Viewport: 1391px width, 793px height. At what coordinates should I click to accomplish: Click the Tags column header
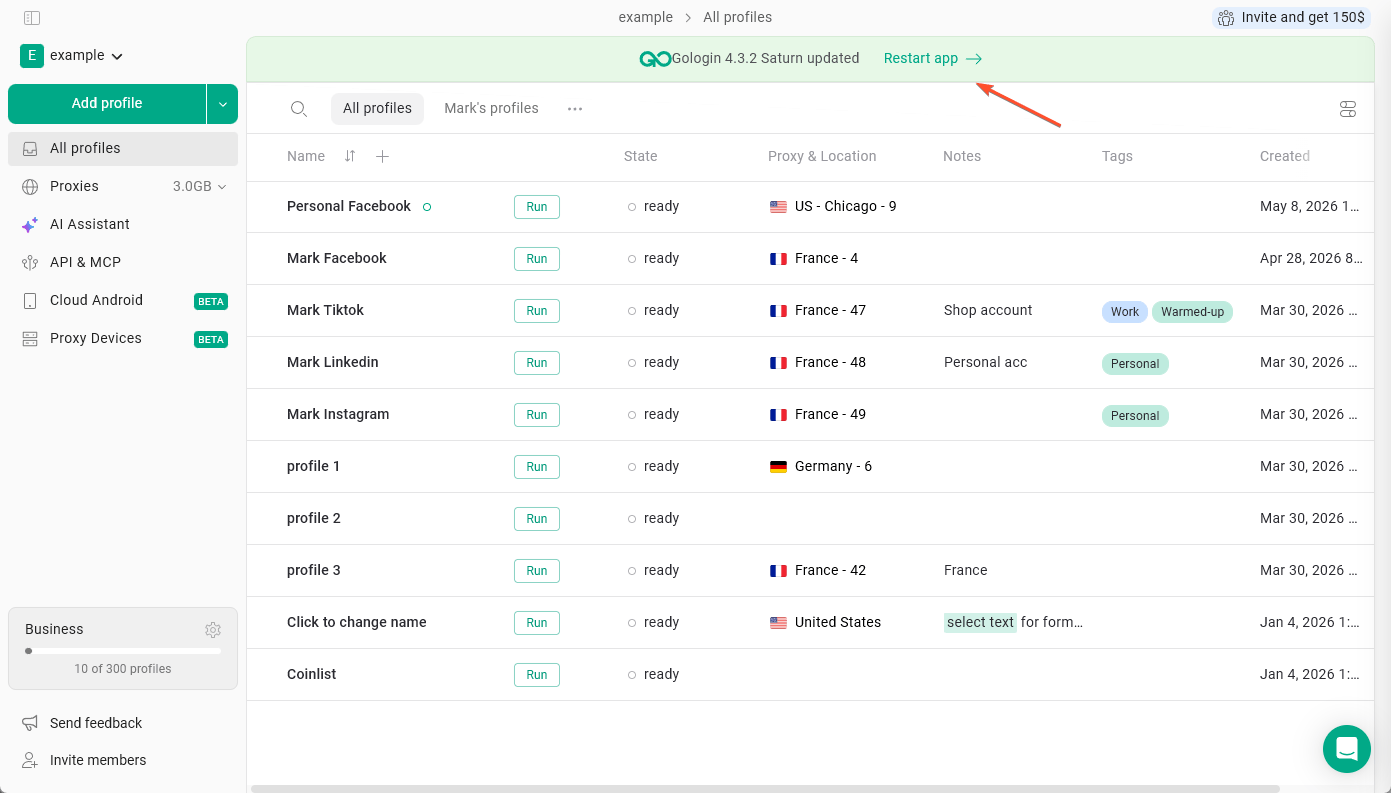(x=1117, y=156)
